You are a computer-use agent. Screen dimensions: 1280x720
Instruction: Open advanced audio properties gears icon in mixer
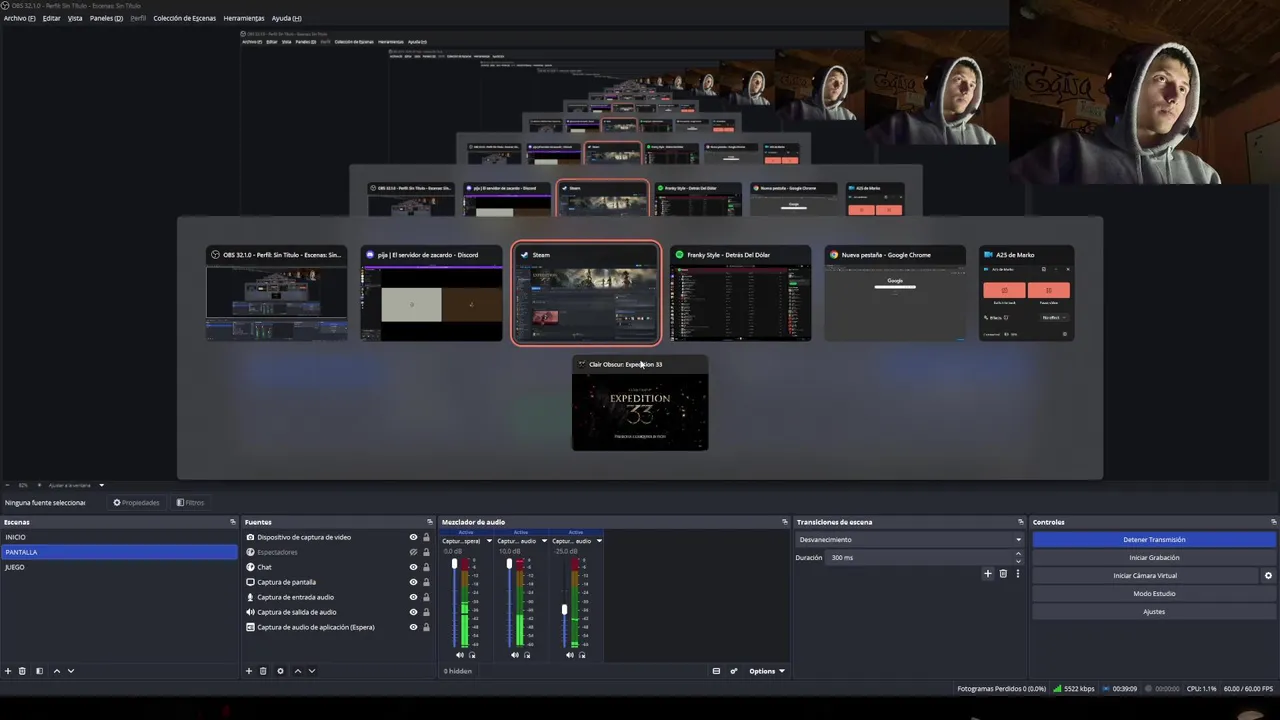coord(733,671)
